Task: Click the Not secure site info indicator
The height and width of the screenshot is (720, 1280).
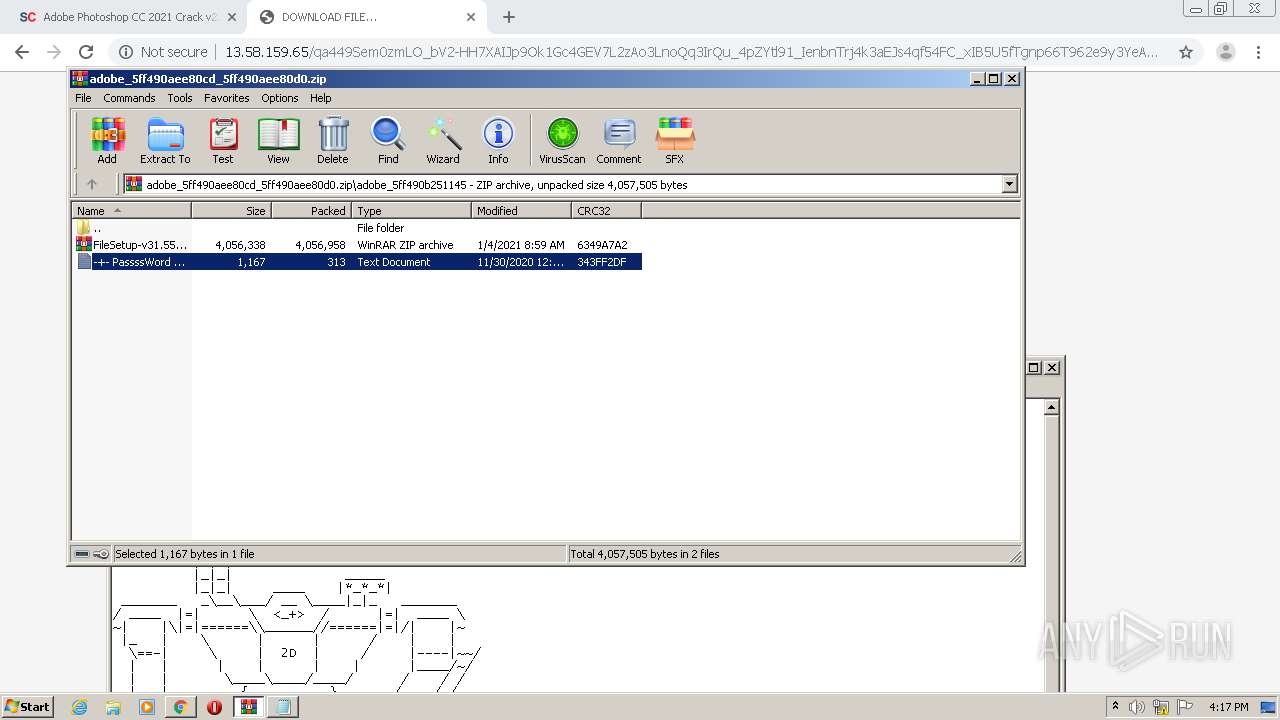Action: point(163,52)
